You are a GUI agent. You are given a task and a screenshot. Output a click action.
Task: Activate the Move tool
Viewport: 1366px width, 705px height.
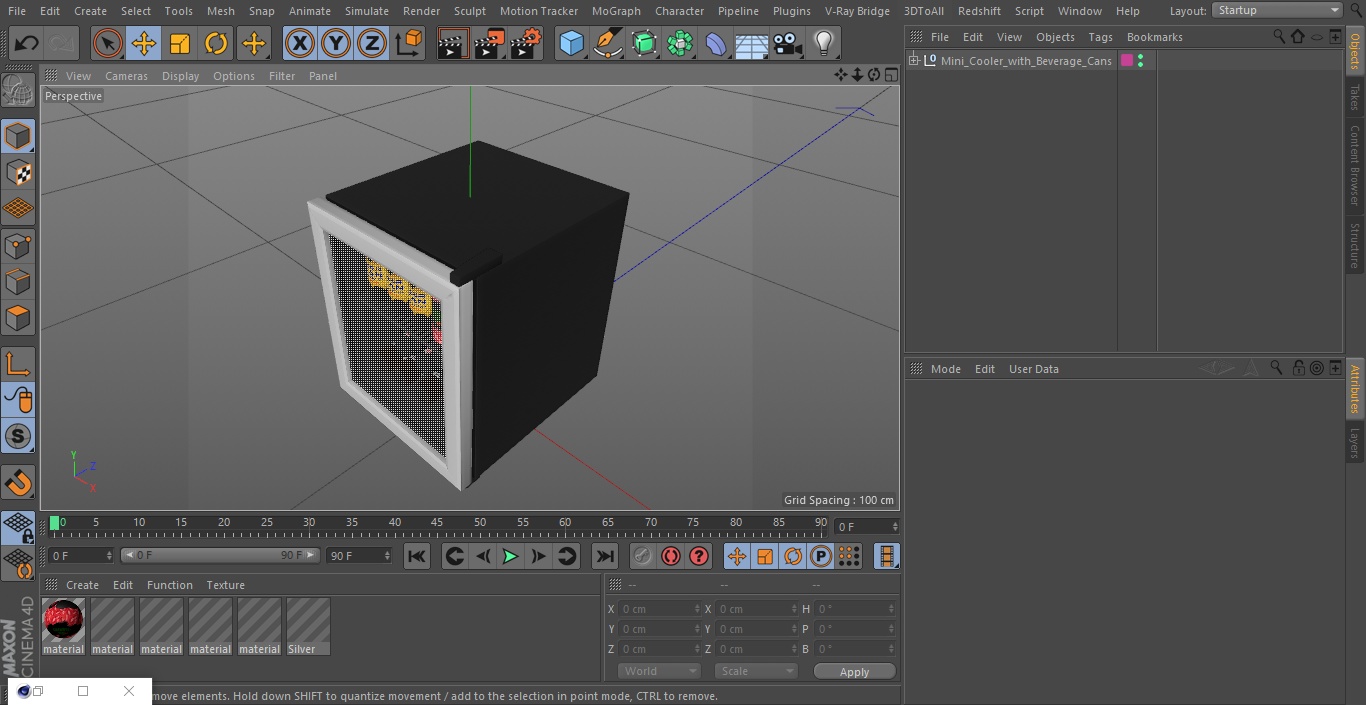pos(143,43)
